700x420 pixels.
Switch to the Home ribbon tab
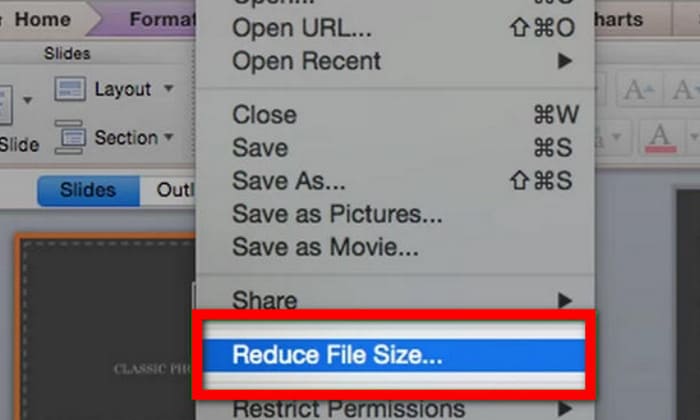[x=42, y=19]
